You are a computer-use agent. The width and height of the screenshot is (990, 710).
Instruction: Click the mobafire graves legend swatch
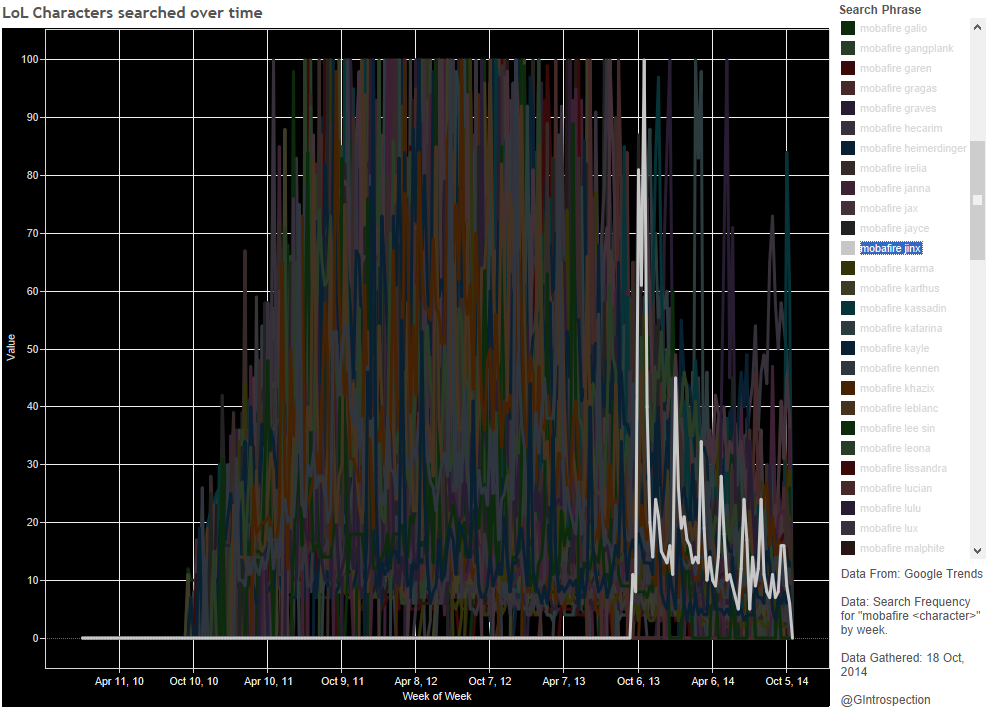848,108
